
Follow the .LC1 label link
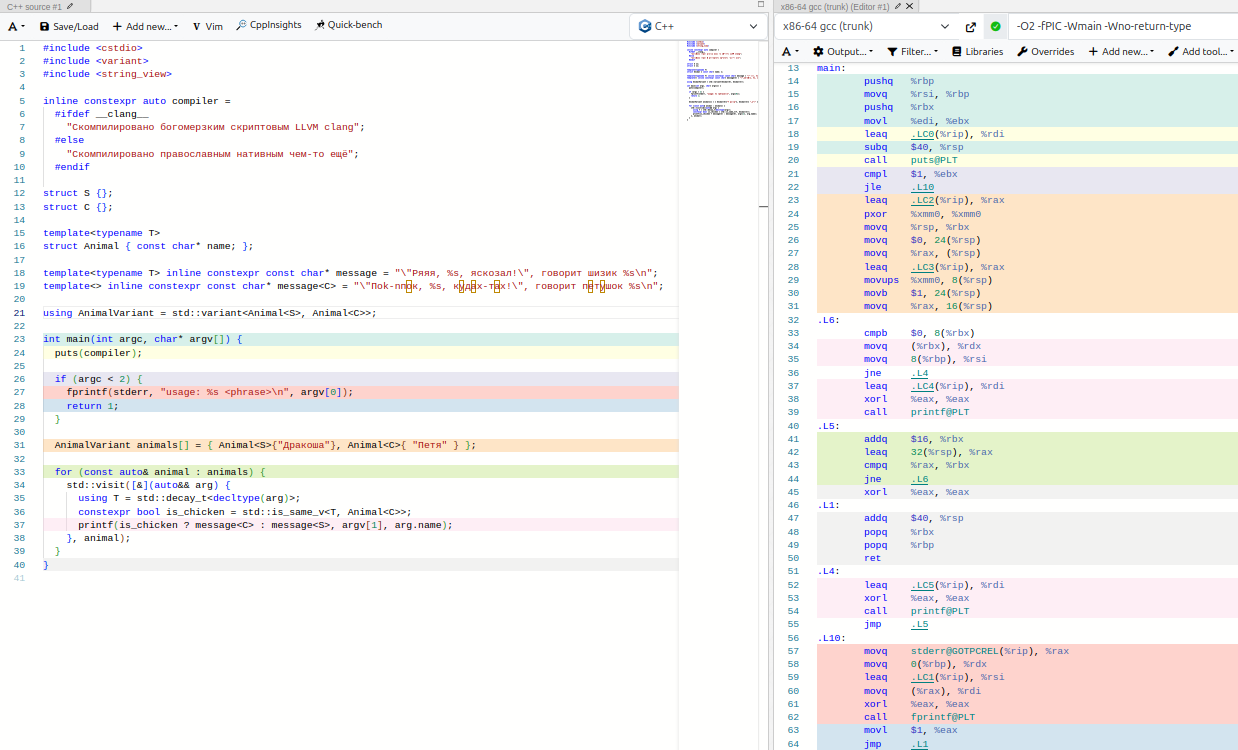(922, 677)
